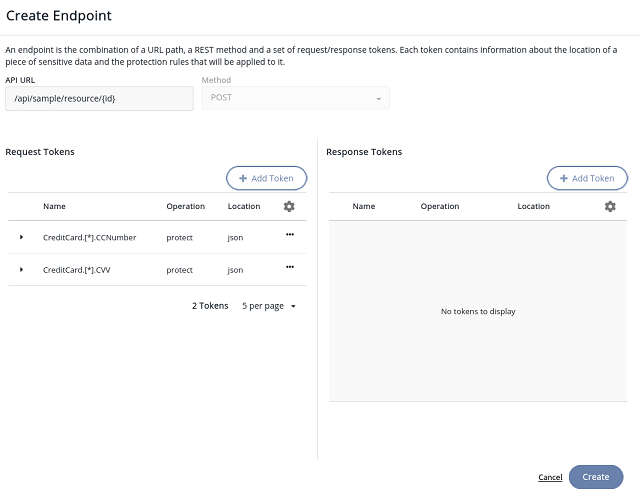This screenshot has height=492, width=641.
Task: Sort Response Tokens by Location column header
Action: [x=534, y=206]
